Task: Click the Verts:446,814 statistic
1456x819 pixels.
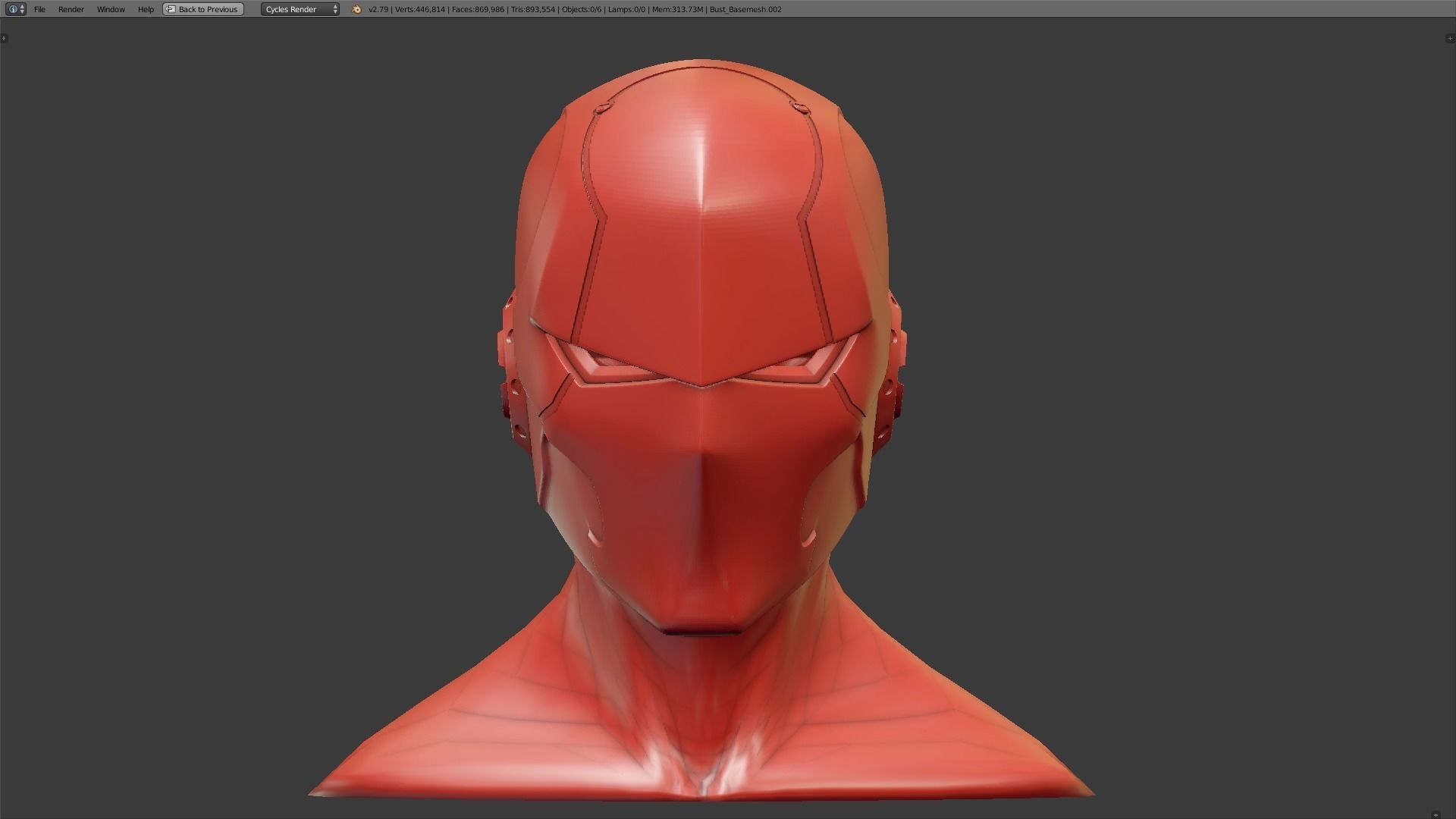Action: click(x=420, y=10)
